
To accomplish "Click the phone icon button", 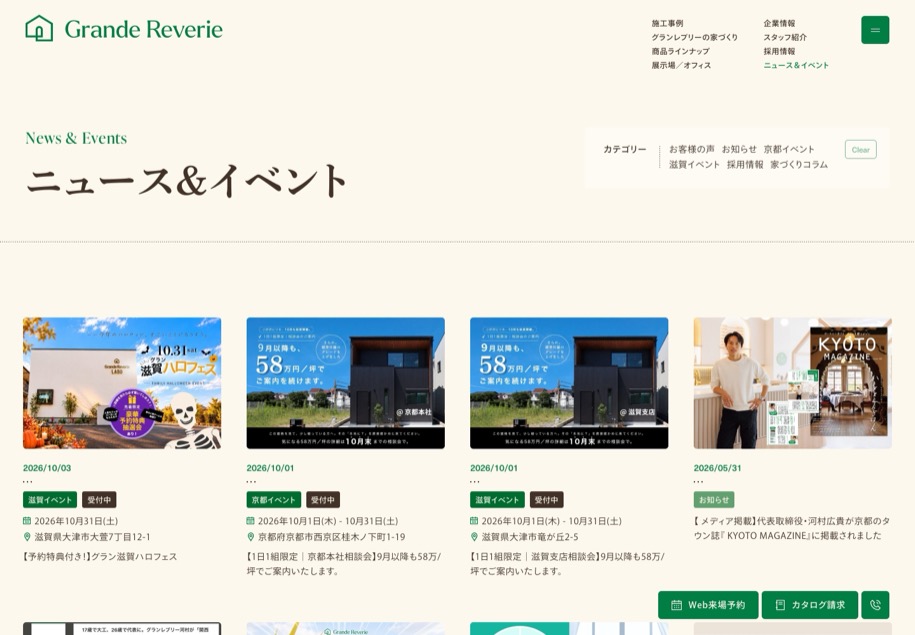I will 875,605.
